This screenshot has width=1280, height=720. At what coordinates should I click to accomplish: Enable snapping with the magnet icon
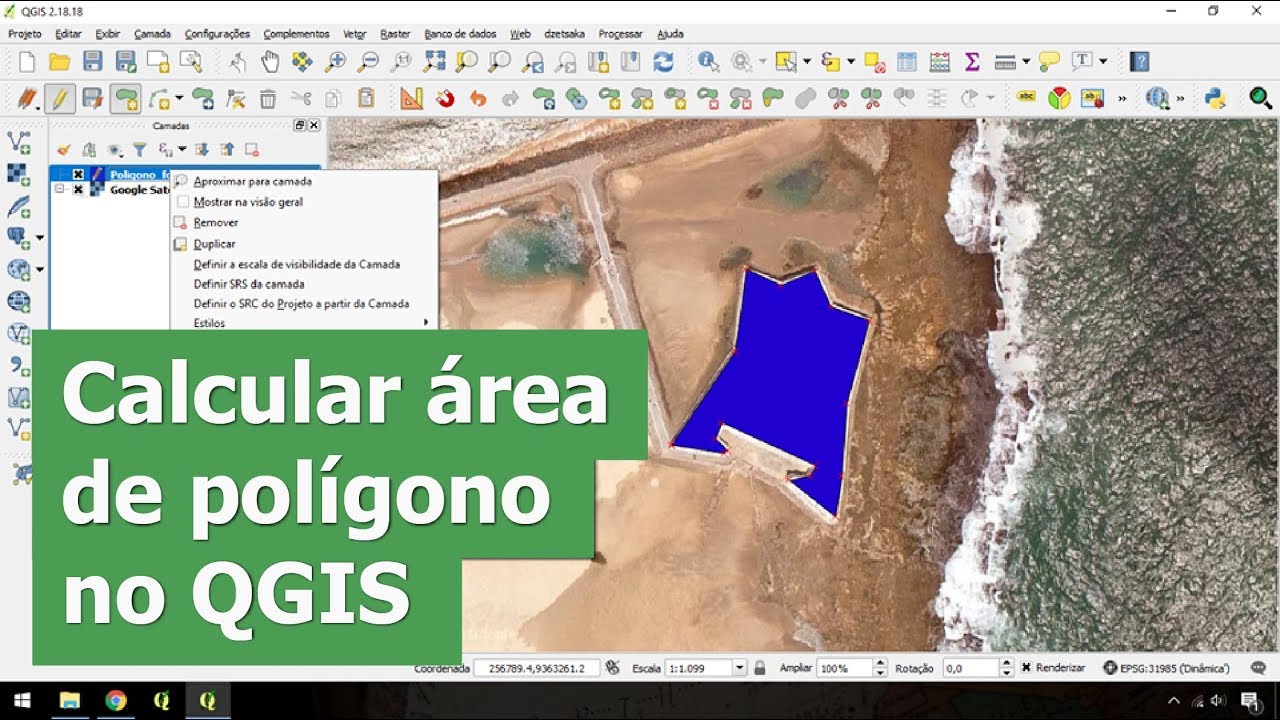(x=445, y=98)
